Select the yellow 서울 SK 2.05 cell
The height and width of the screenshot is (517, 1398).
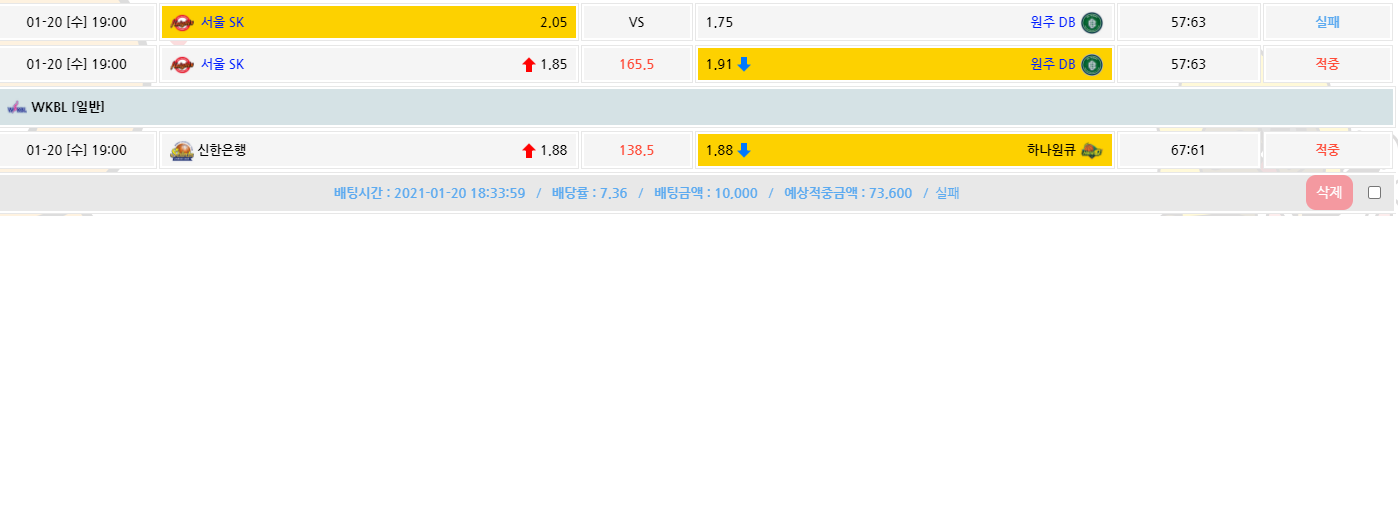tap(368, 22)
